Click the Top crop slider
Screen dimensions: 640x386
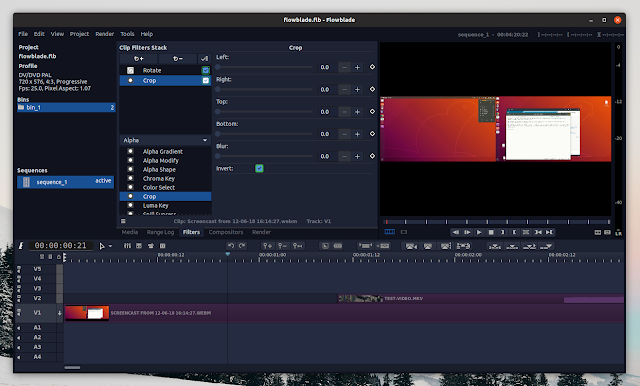coord(264,111)
